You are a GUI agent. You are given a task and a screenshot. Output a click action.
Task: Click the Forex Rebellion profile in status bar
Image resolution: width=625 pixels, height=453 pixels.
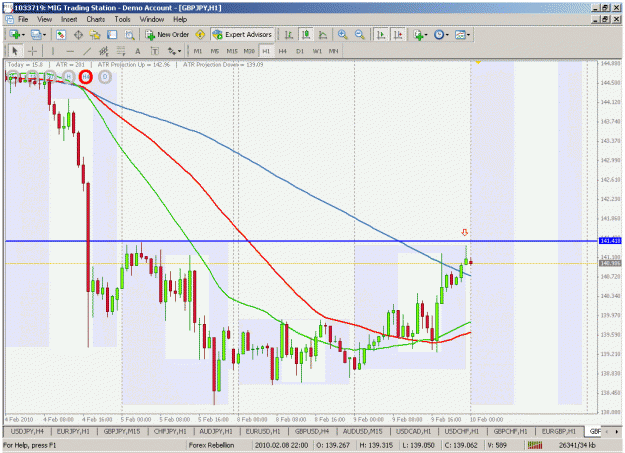click(211, 445)
